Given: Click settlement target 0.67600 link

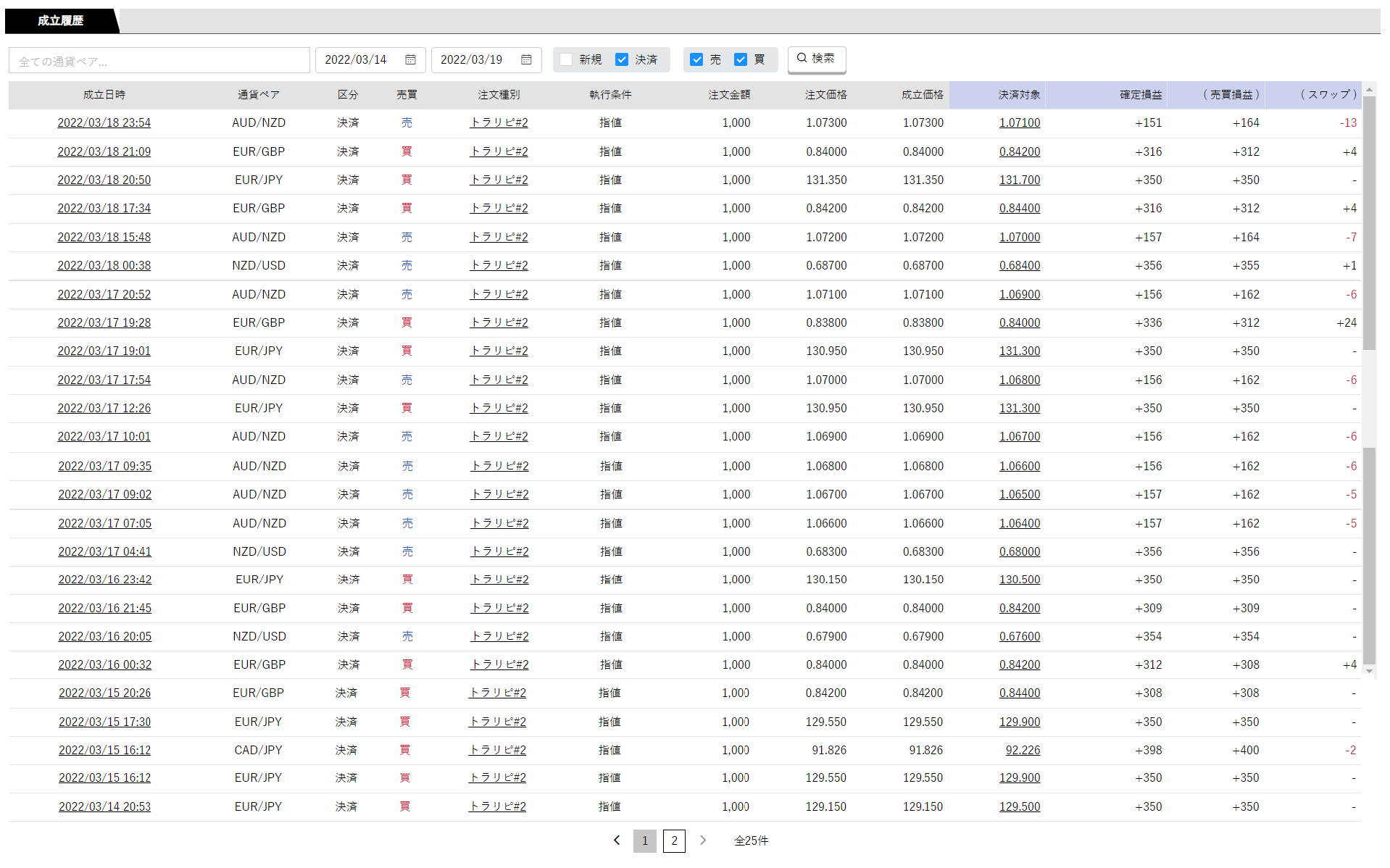Looking at the screenshot, I should tap(1020, 637).
